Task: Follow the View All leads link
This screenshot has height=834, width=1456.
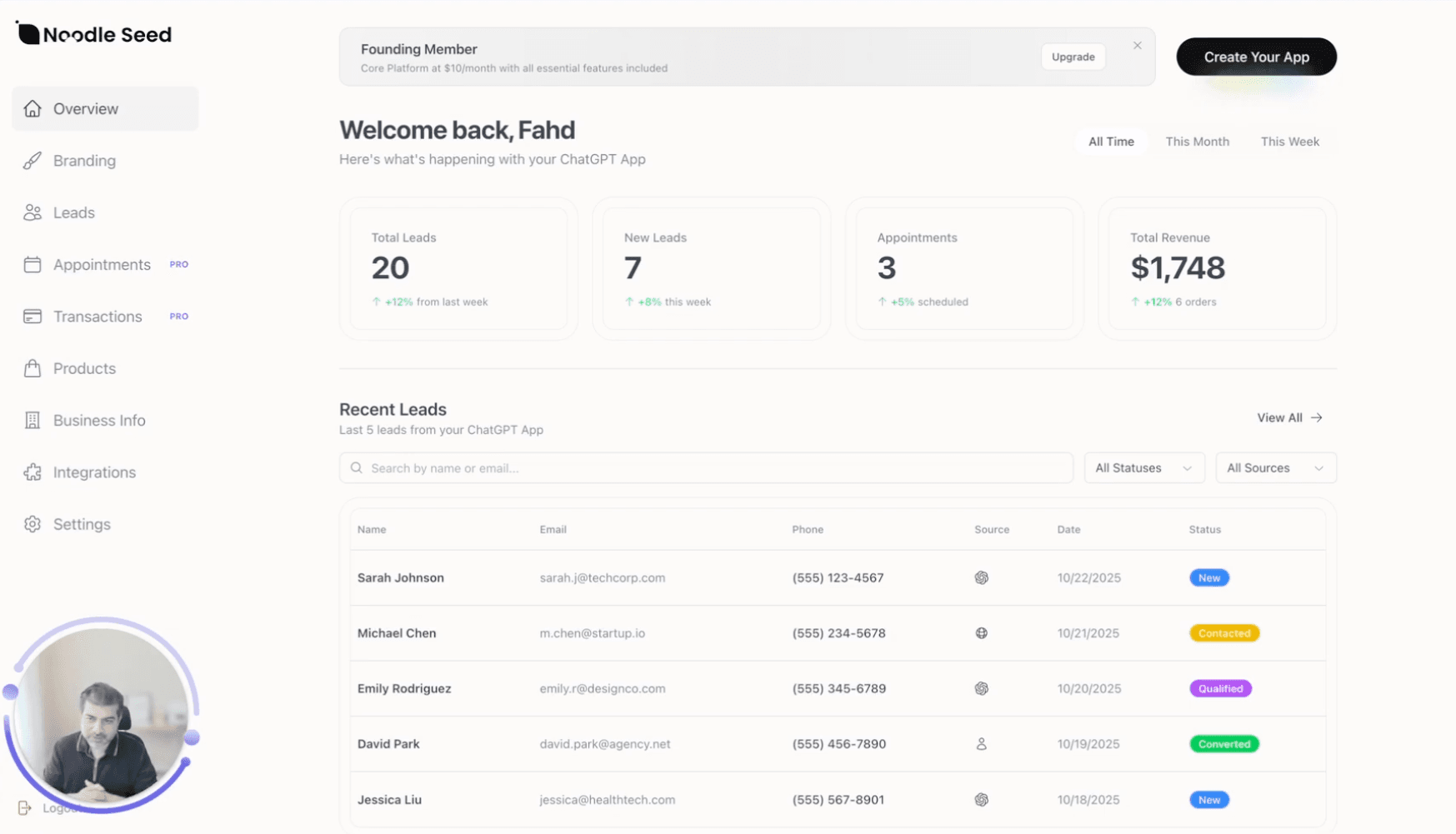Action: pos(1288,418)
